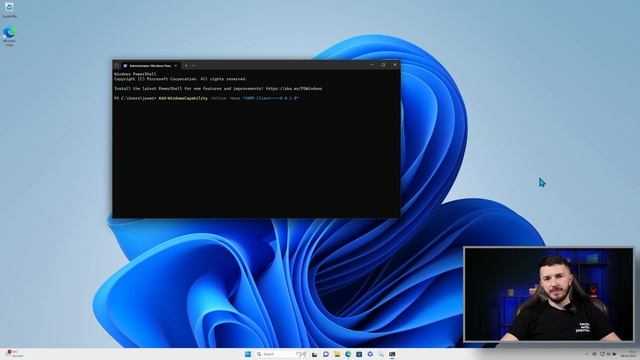Select the Administrator: Windows PowerShell tab
640x360 pixels.
[x=150, y=65]
